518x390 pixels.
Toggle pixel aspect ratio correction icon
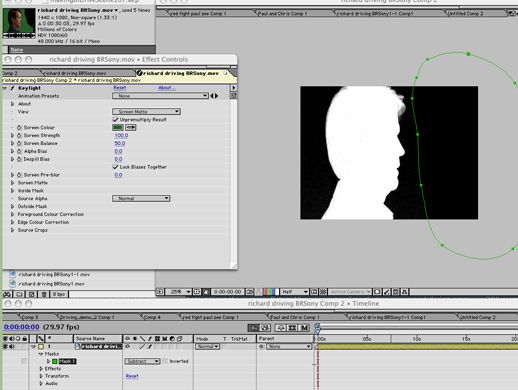[x=377, y=292]
